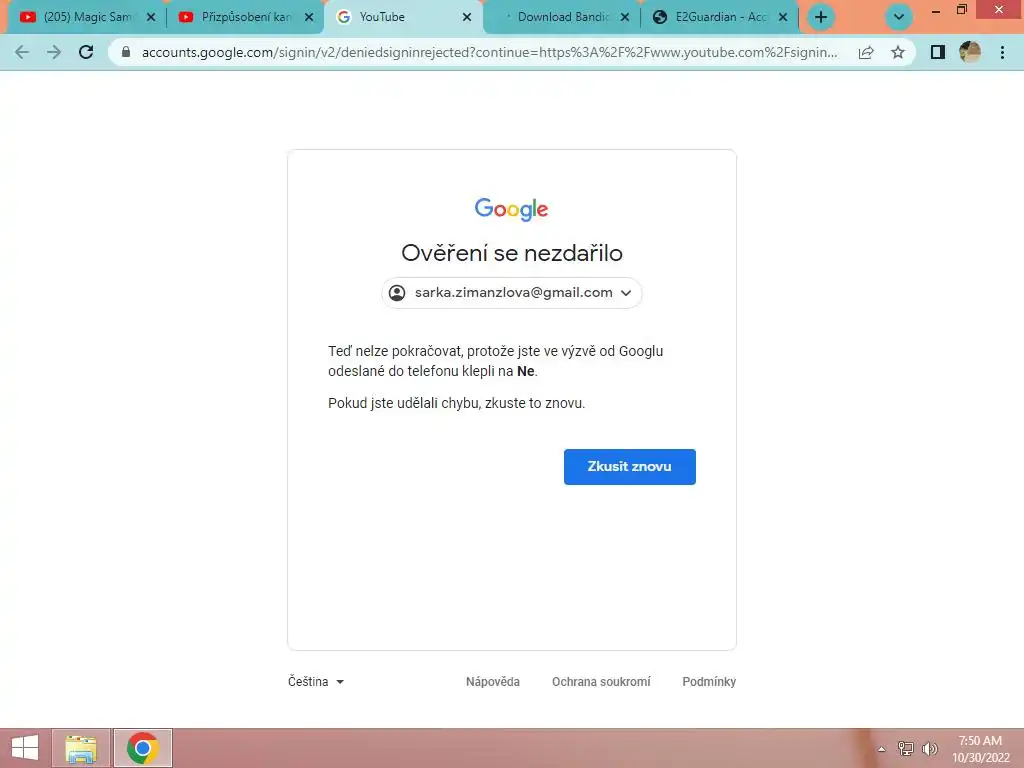The image size is (1024, 768).
Task: Go forward to the next page
Action: 54,52
